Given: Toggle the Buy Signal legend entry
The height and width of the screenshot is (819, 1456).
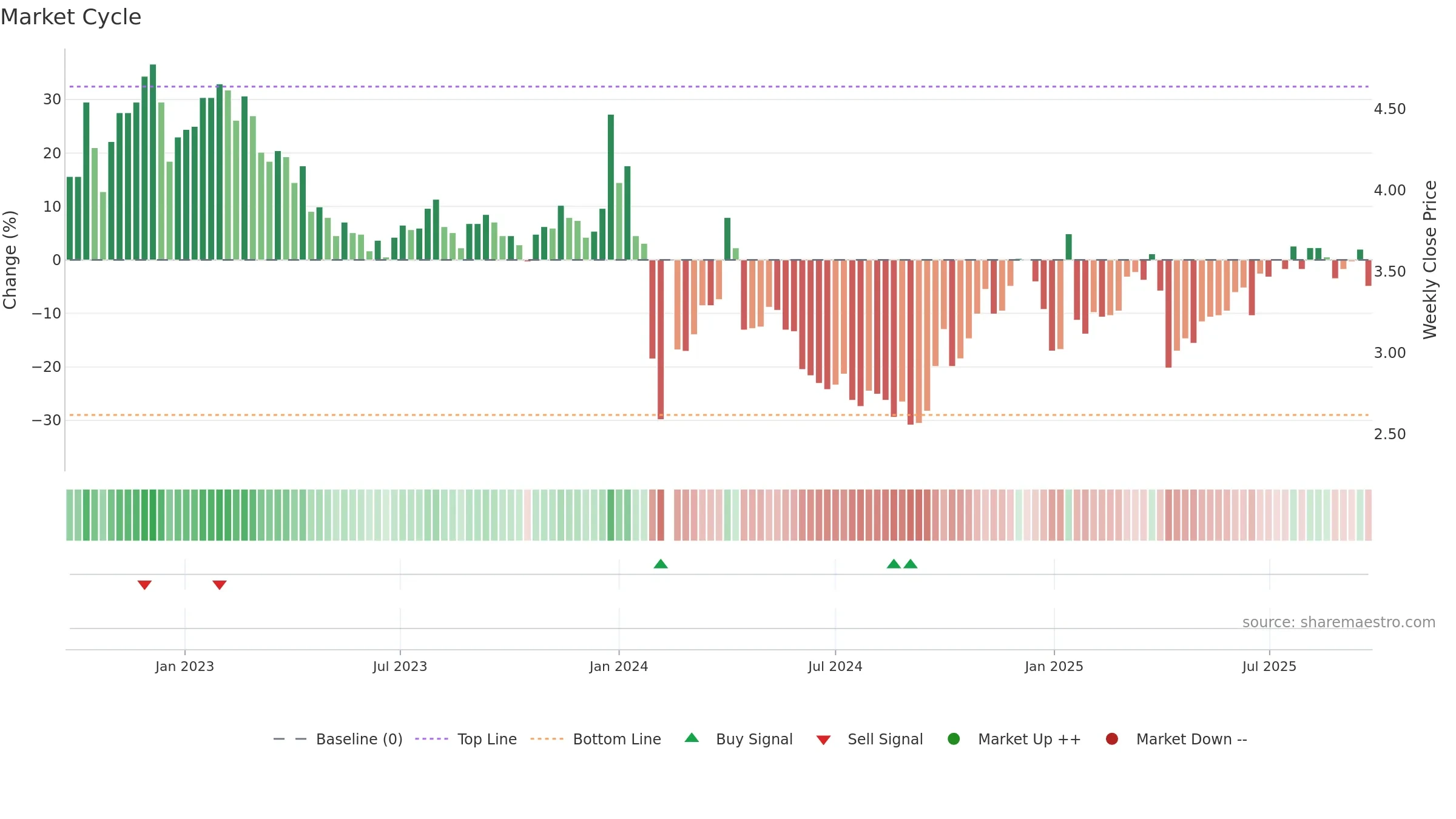Looking at the screenshot, I should (x=738, y=739).
